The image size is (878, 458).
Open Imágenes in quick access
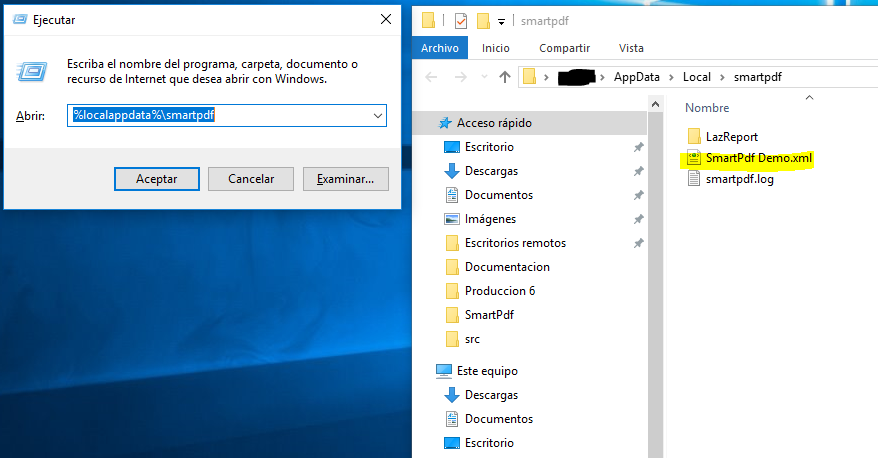pyautogui.click(x=452, y=219)
